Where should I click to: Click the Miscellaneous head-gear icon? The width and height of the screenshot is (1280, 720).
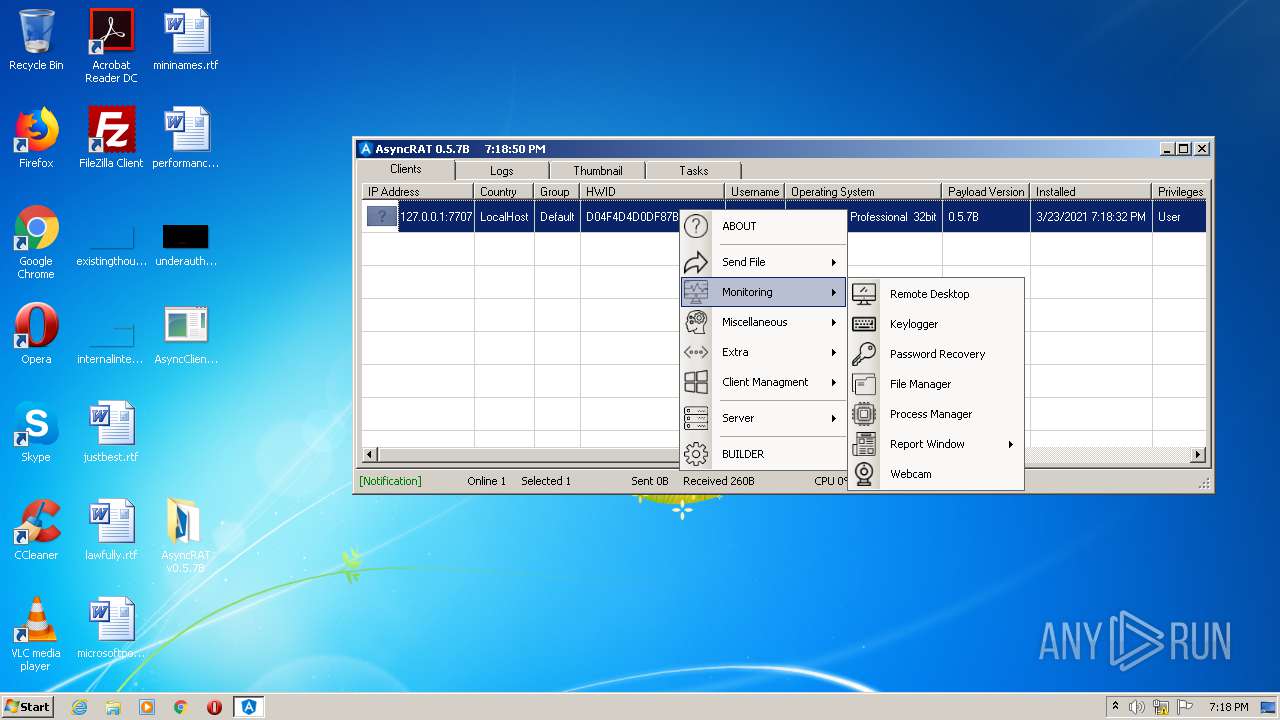point(695,322)
